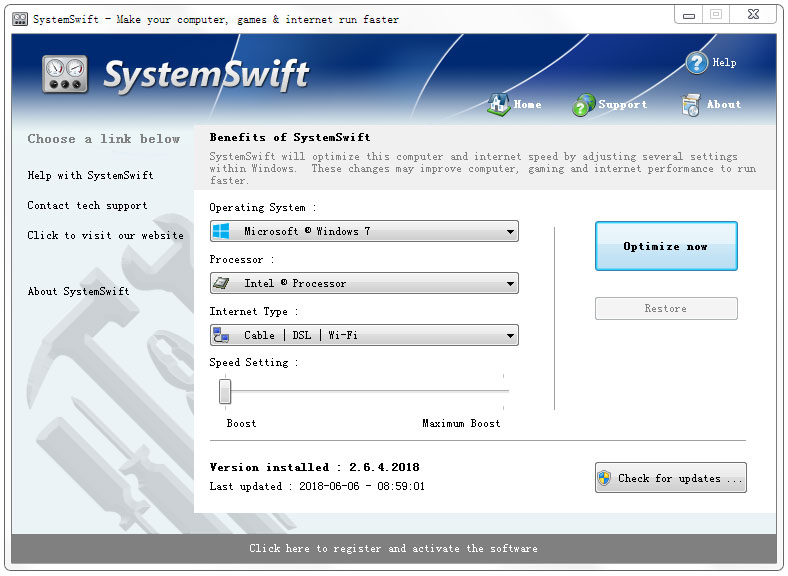Image resolution: width=788 pixels, height=576 pixels.
Task: Click the Version installed 2.6.4.2018 text
Action: pyautogui.click(x=315, y=467)
